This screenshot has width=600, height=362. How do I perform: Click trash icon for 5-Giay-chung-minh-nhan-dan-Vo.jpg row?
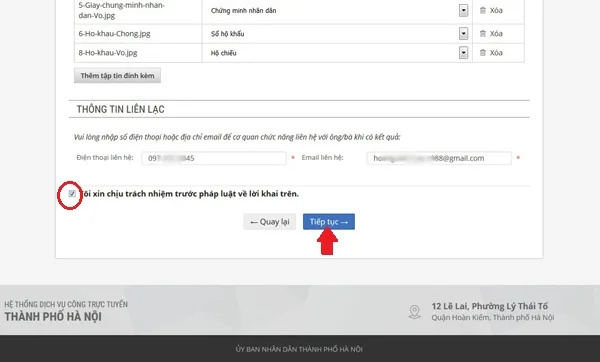(483, 10)
